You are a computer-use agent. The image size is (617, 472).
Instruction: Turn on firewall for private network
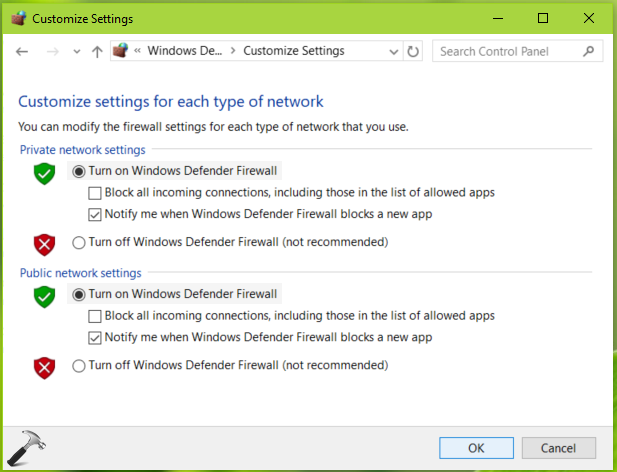pyautogui.click(x=175, y=171)
